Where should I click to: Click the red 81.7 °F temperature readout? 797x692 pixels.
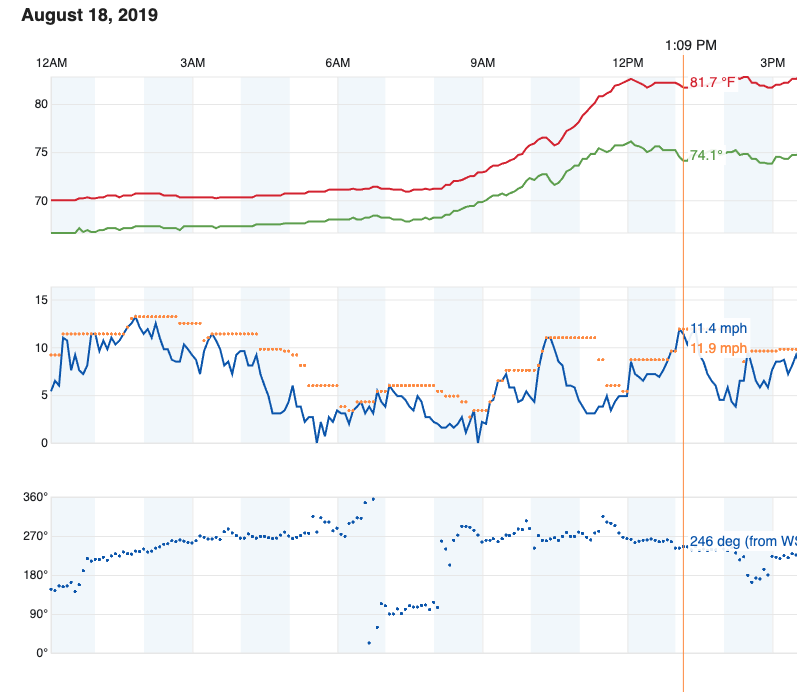(713, 83)
